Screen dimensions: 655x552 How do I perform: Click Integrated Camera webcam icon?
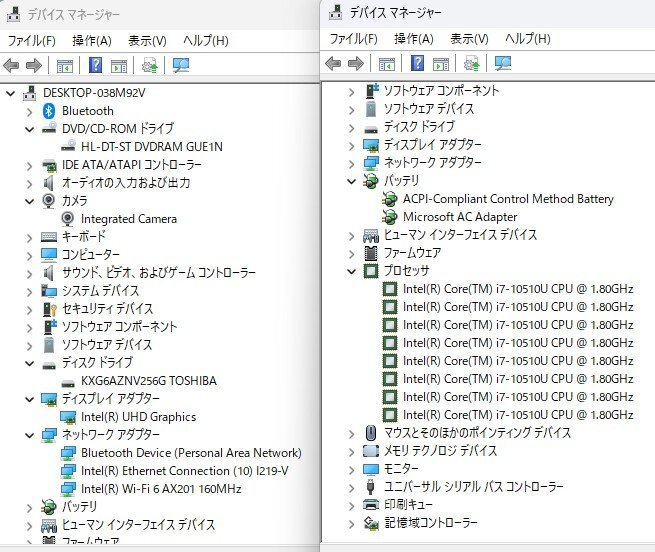[x=68, y=219]
